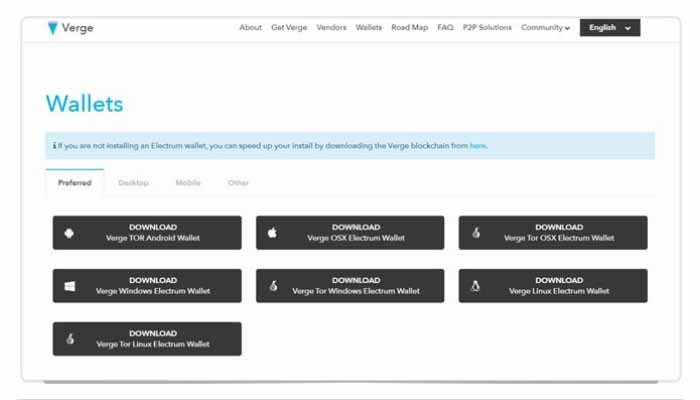Click the Windows icon on Windows Electrum Wallet button
The height and width of the screenshot is (400, 700).
tap(70, 286)
